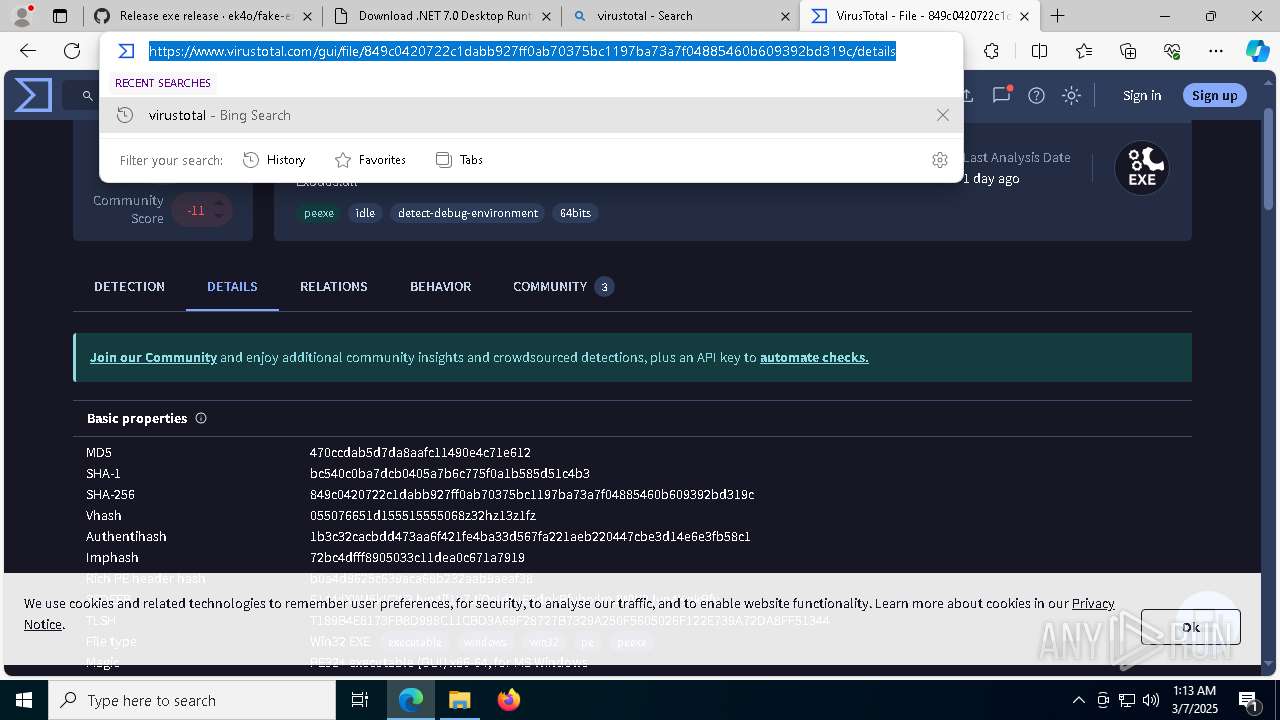Open Windows Start menu
Screen dimensions: 1280x720
pos(23,700)
